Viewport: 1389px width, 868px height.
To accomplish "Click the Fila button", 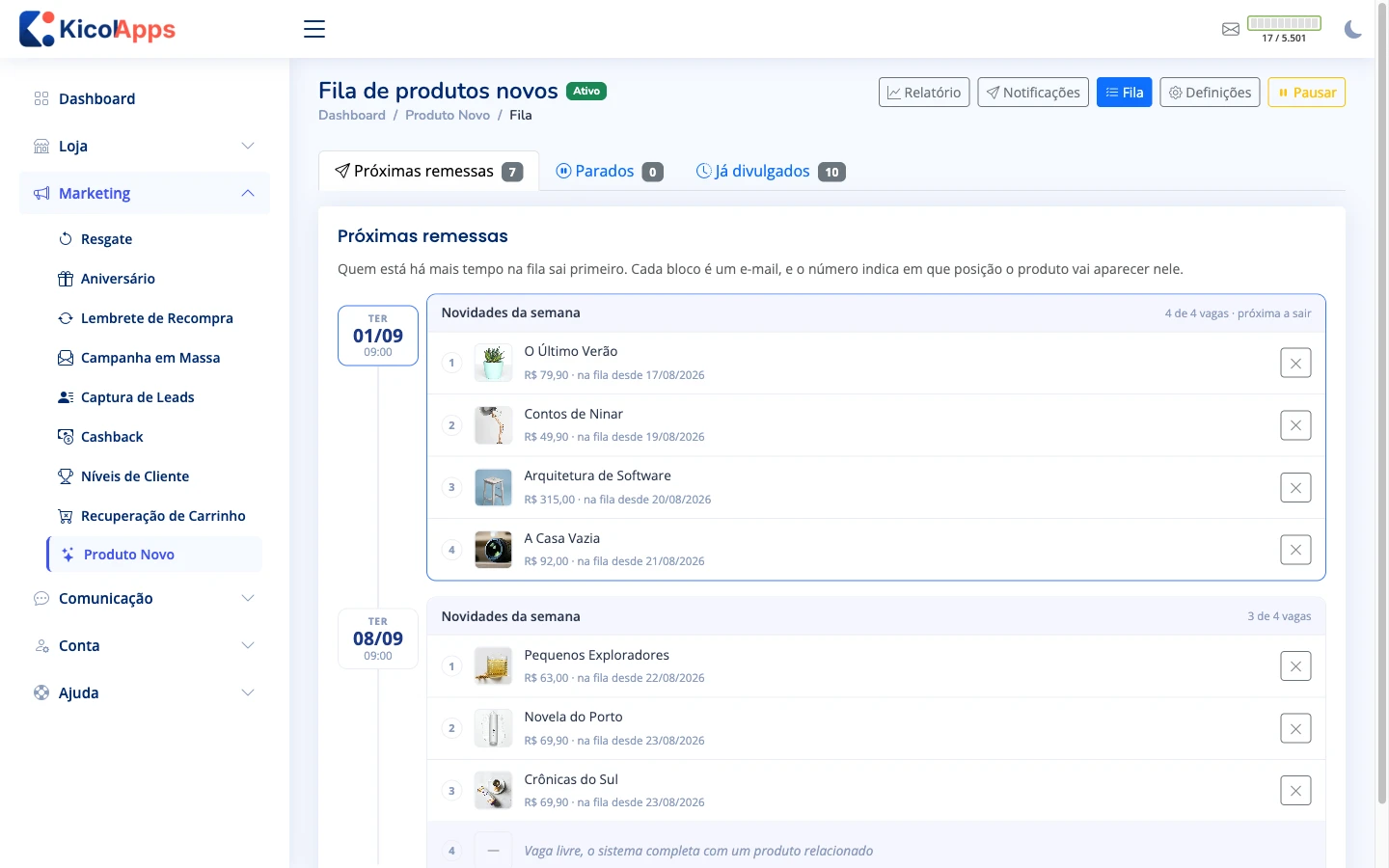I will pyautogui.click(x=1125, y=93).
